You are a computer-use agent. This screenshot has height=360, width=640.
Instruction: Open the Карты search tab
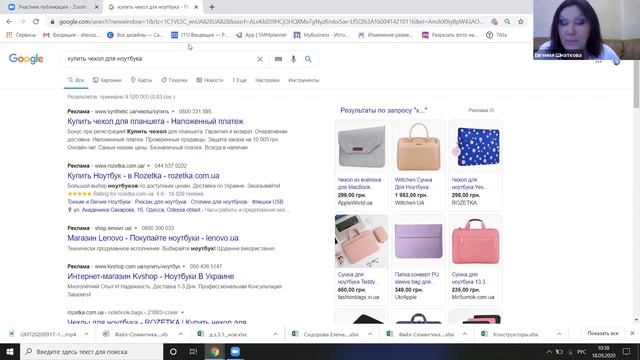[141, 80]
